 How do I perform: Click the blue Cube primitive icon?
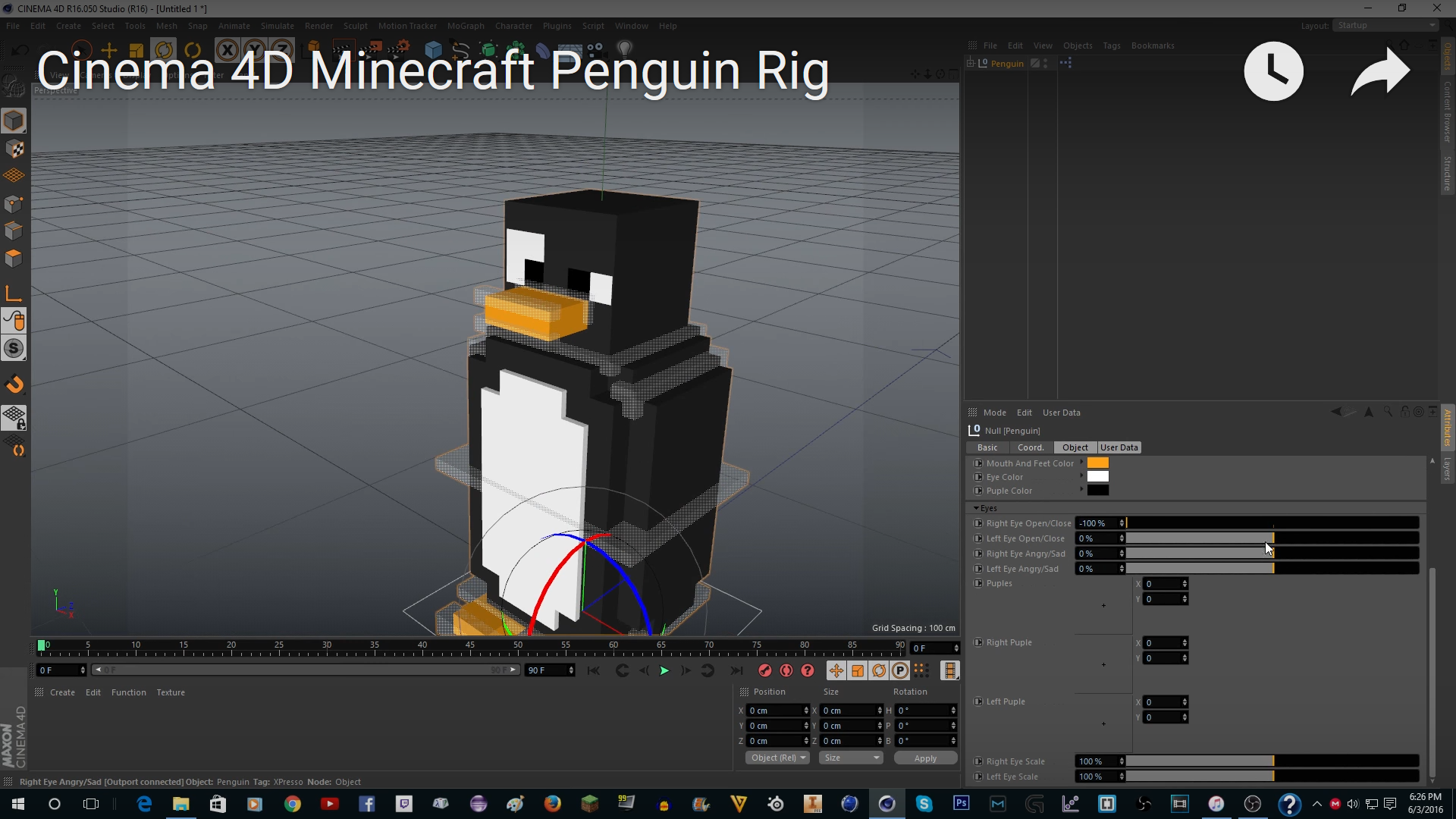(x=433, y=50)
